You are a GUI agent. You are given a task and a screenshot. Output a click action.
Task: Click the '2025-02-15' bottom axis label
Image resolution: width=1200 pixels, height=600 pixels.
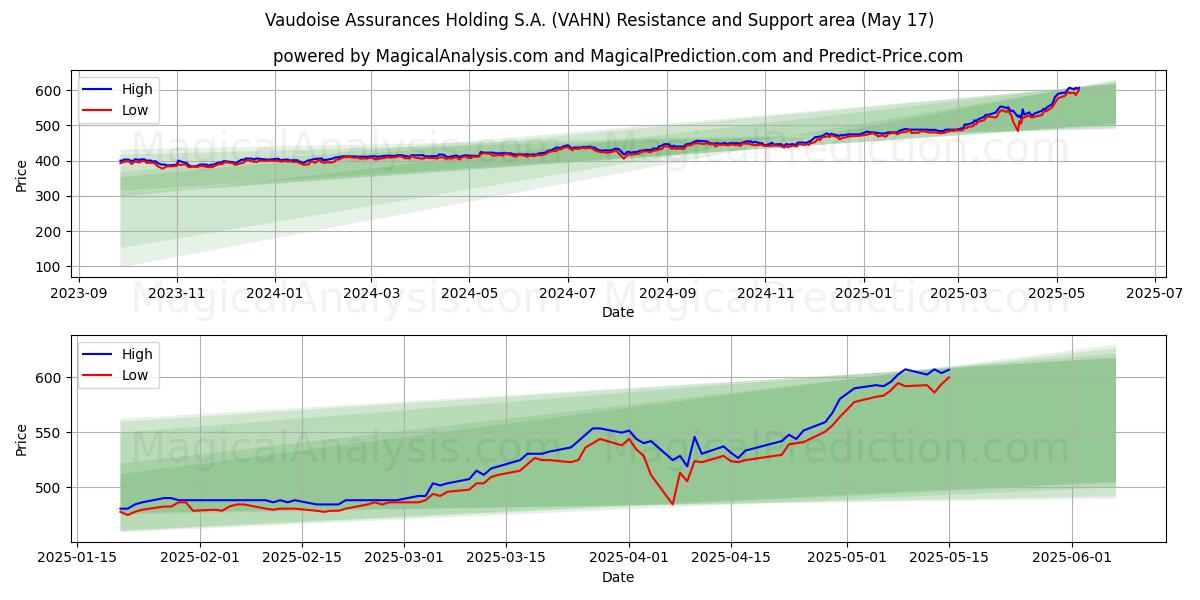(302, 558)
